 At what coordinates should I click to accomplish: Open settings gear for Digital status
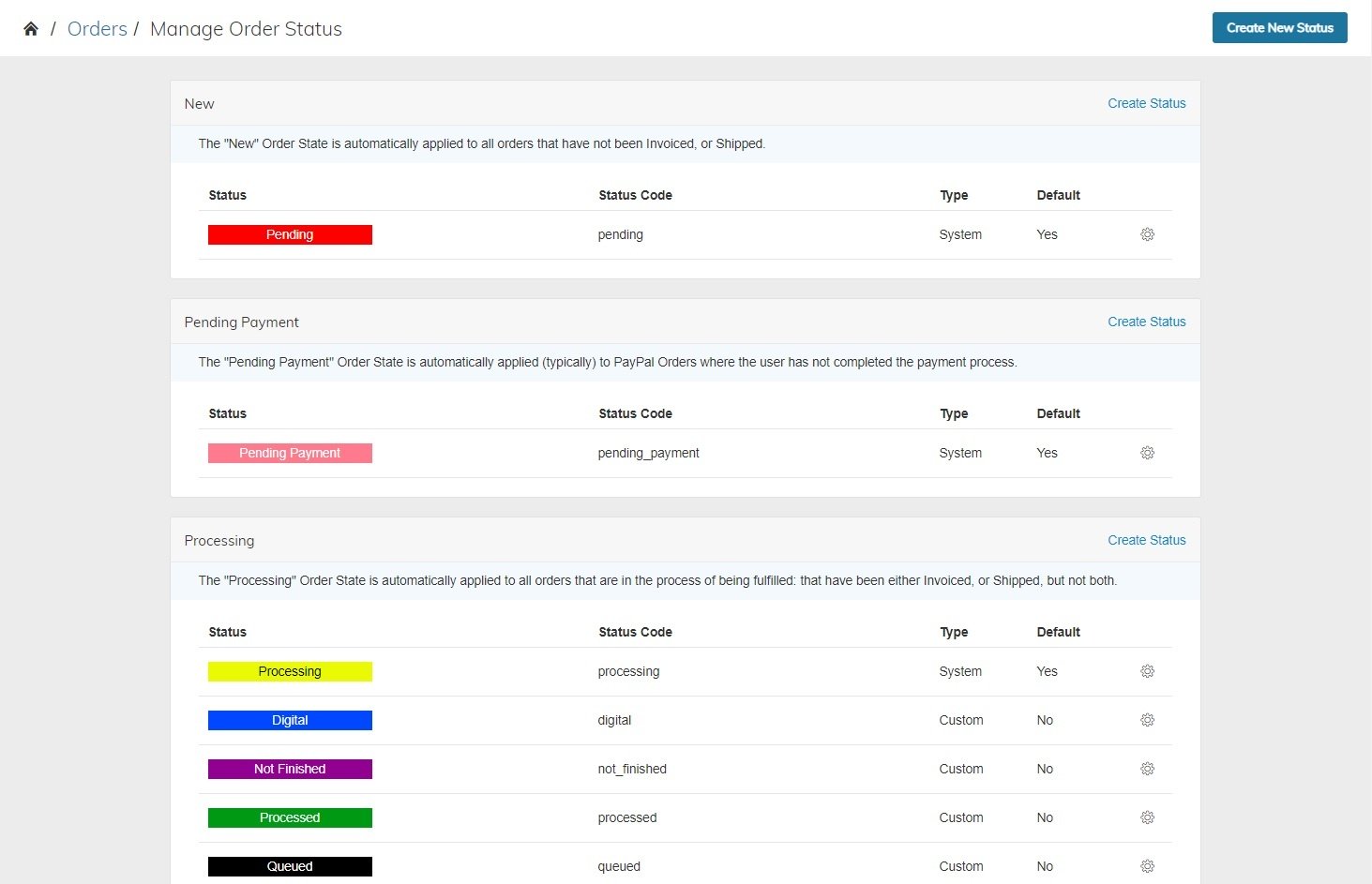(1147, 720)
